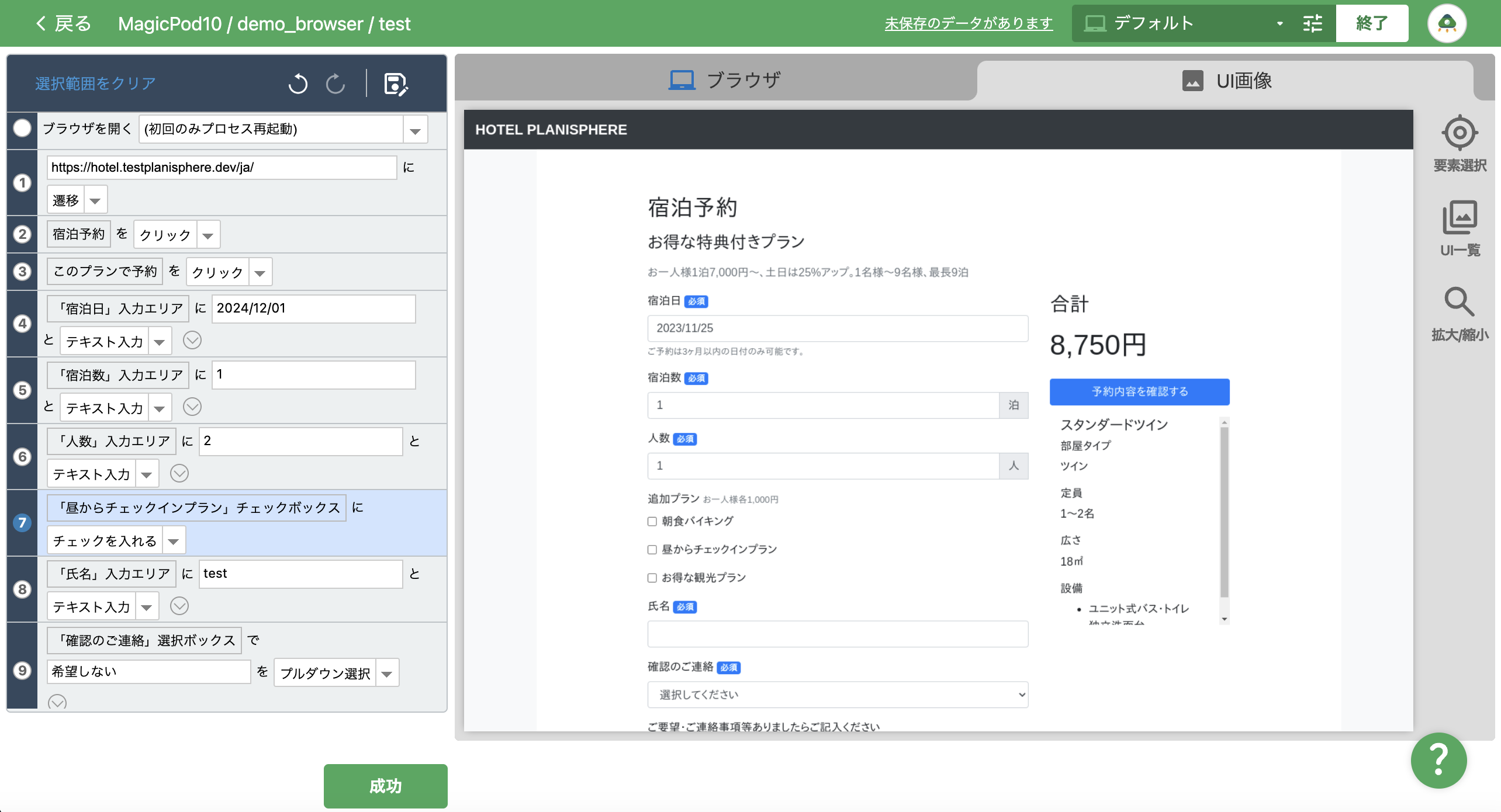Click the 2023/11/25 date field in preview
This screenshot has height=812, width=1501.
point(838,328)
